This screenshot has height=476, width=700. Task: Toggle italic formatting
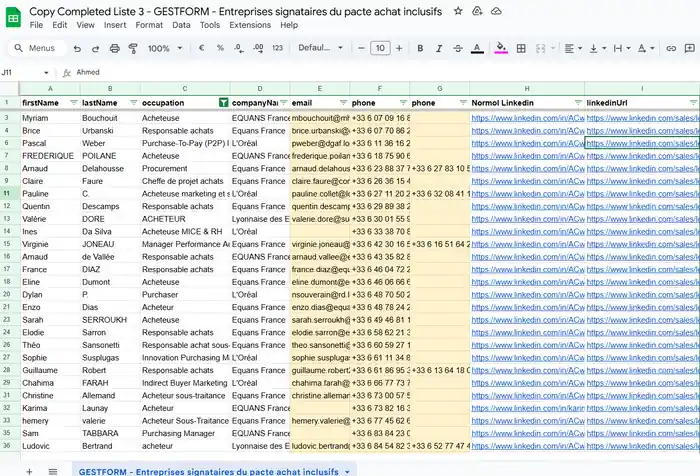point(439,48)
